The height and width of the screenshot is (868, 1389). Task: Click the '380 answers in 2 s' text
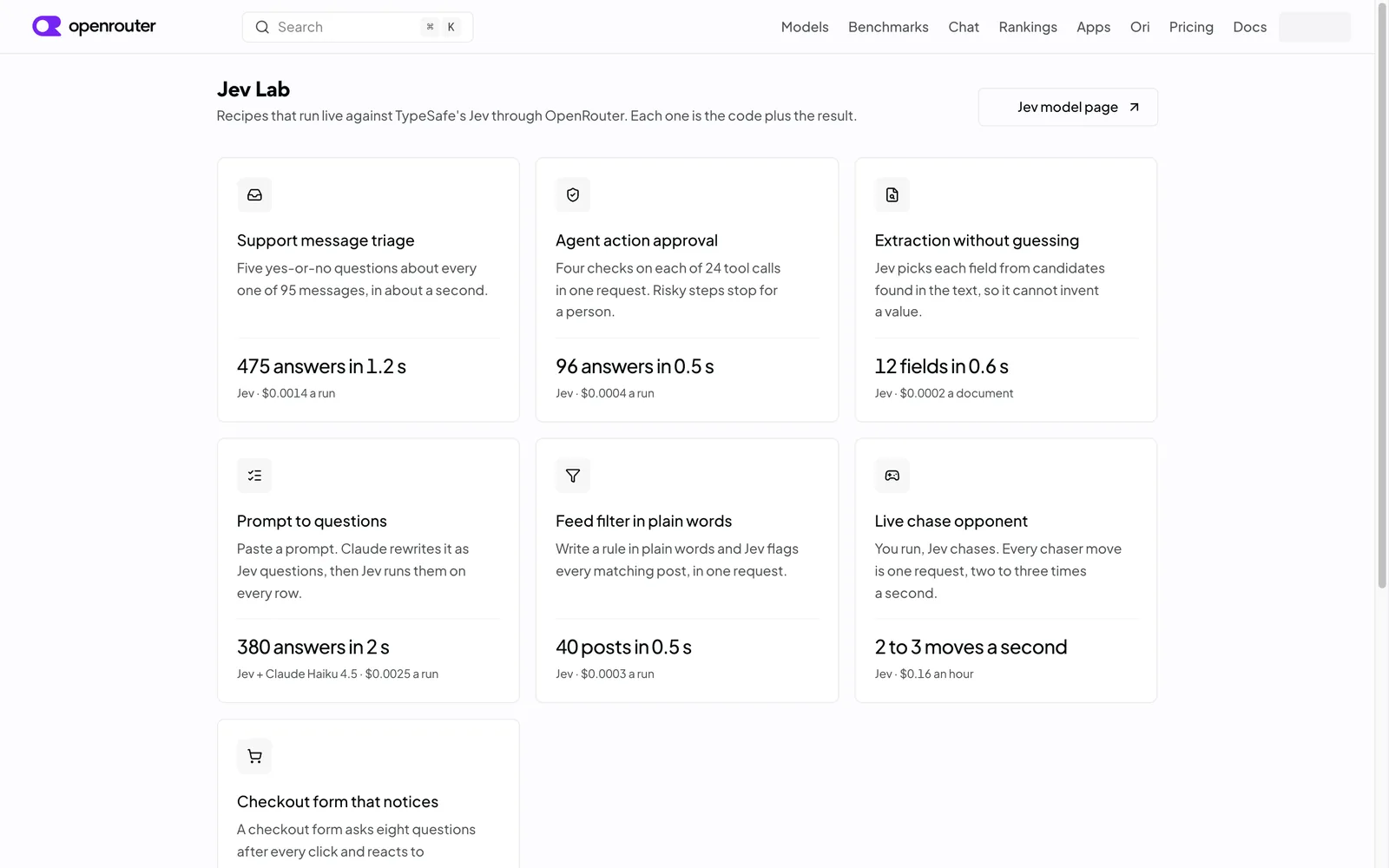[313, 647]
